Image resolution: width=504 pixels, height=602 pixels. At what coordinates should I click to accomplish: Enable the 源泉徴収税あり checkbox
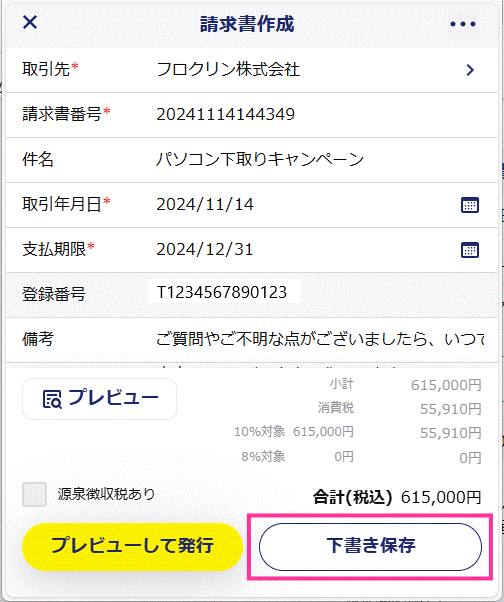(35, 494)
